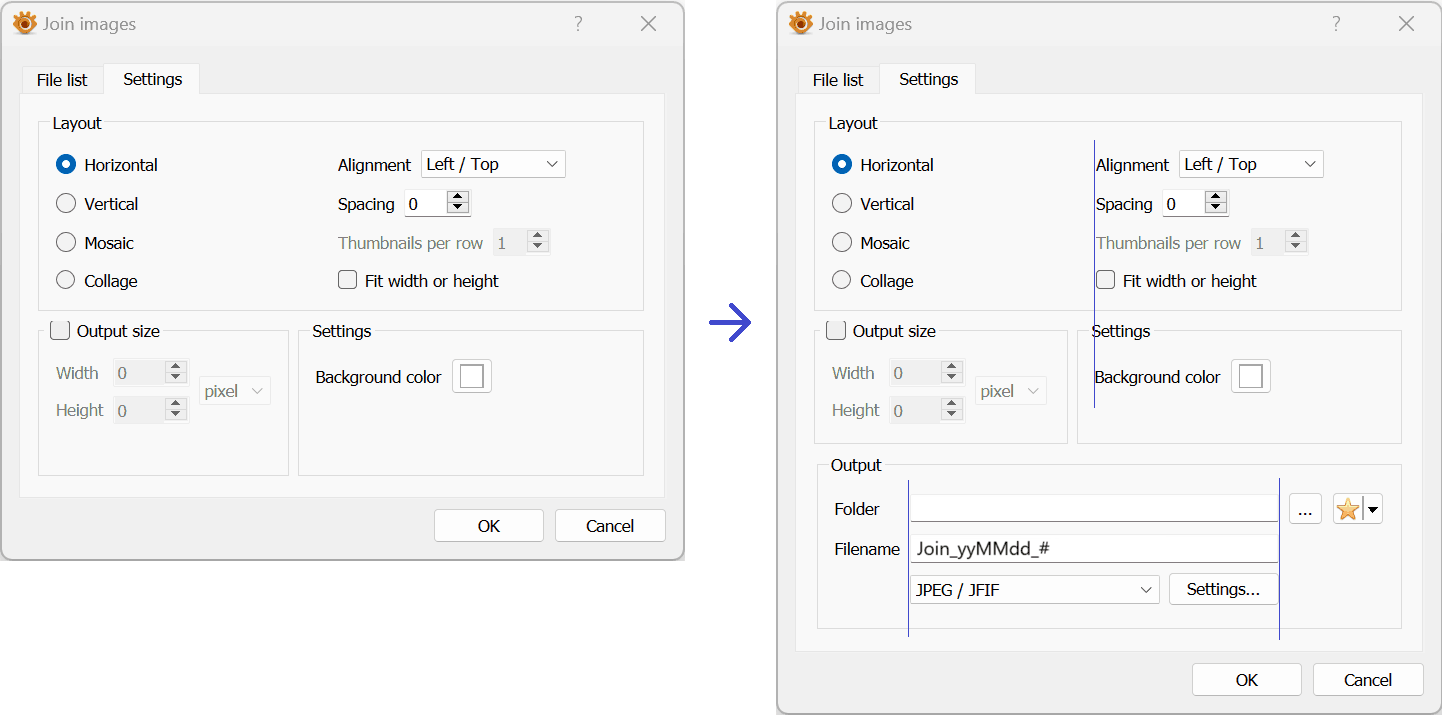Enable Fit width or height in left dialog

tap(348, 281)
